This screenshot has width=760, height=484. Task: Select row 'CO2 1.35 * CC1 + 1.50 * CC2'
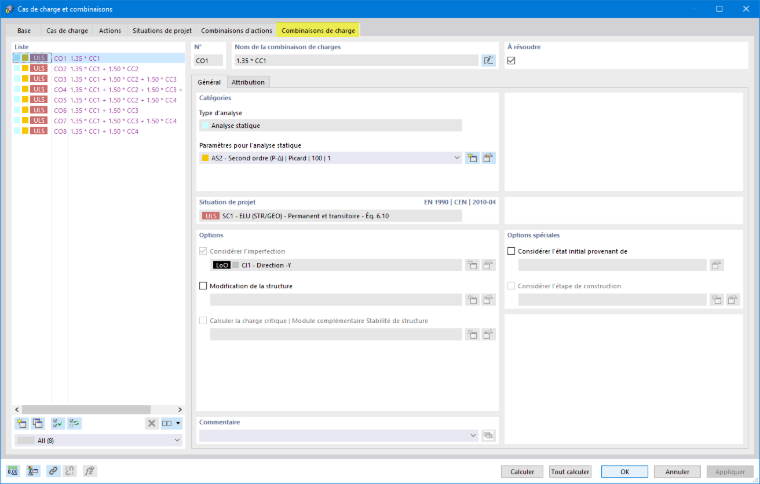(98, 69)
